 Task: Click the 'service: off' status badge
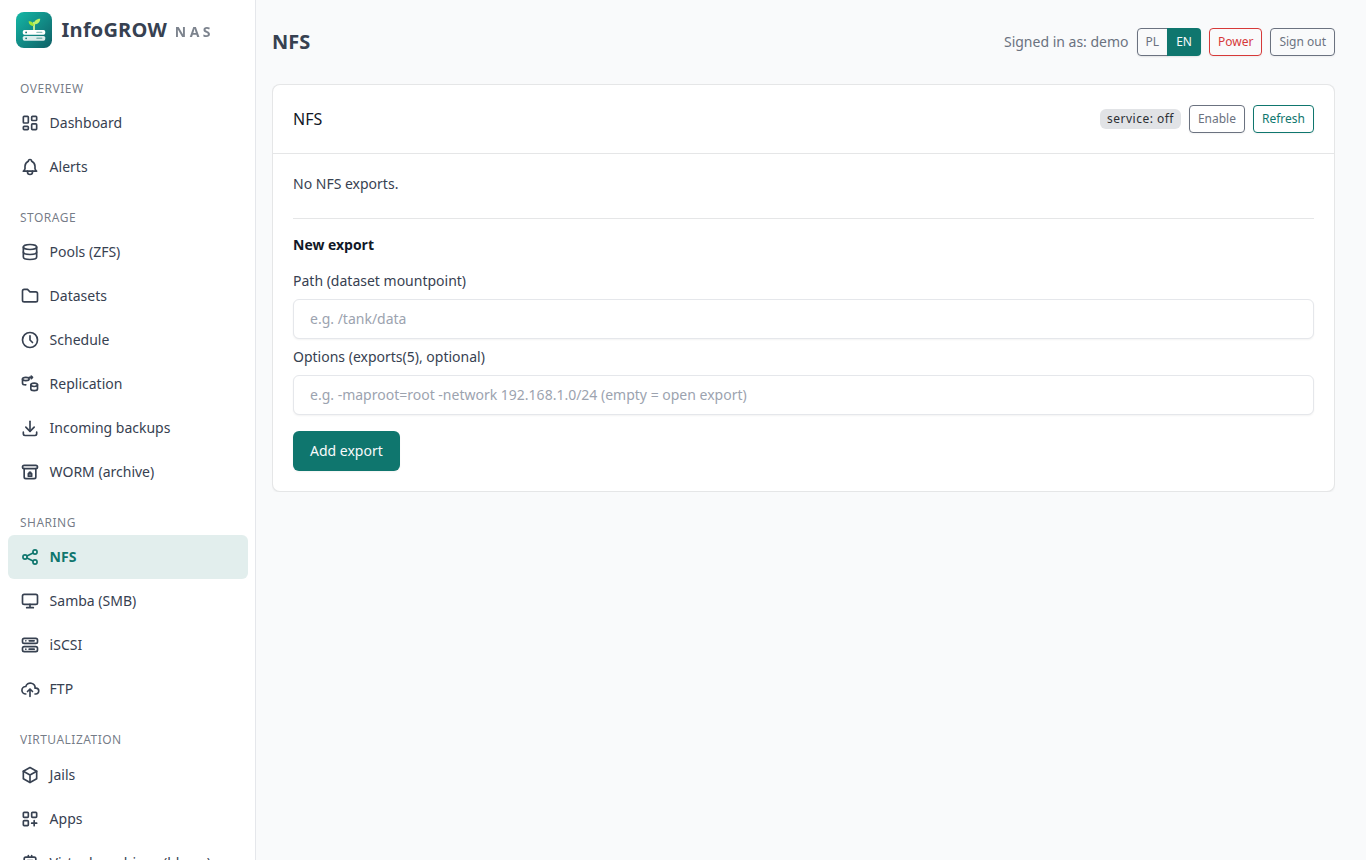pos(1140,119)
